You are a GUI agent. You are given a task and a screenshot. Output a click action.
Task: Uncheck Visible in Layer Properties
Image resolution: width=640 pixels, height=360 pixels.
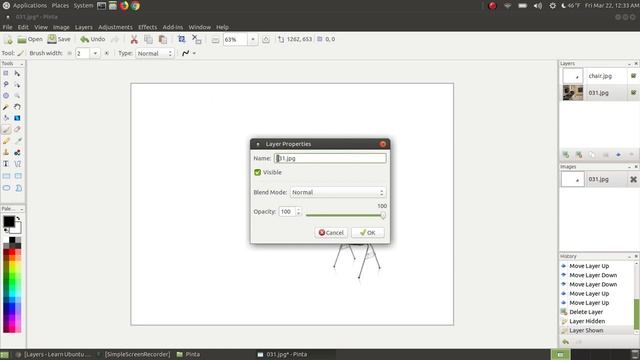258,172
